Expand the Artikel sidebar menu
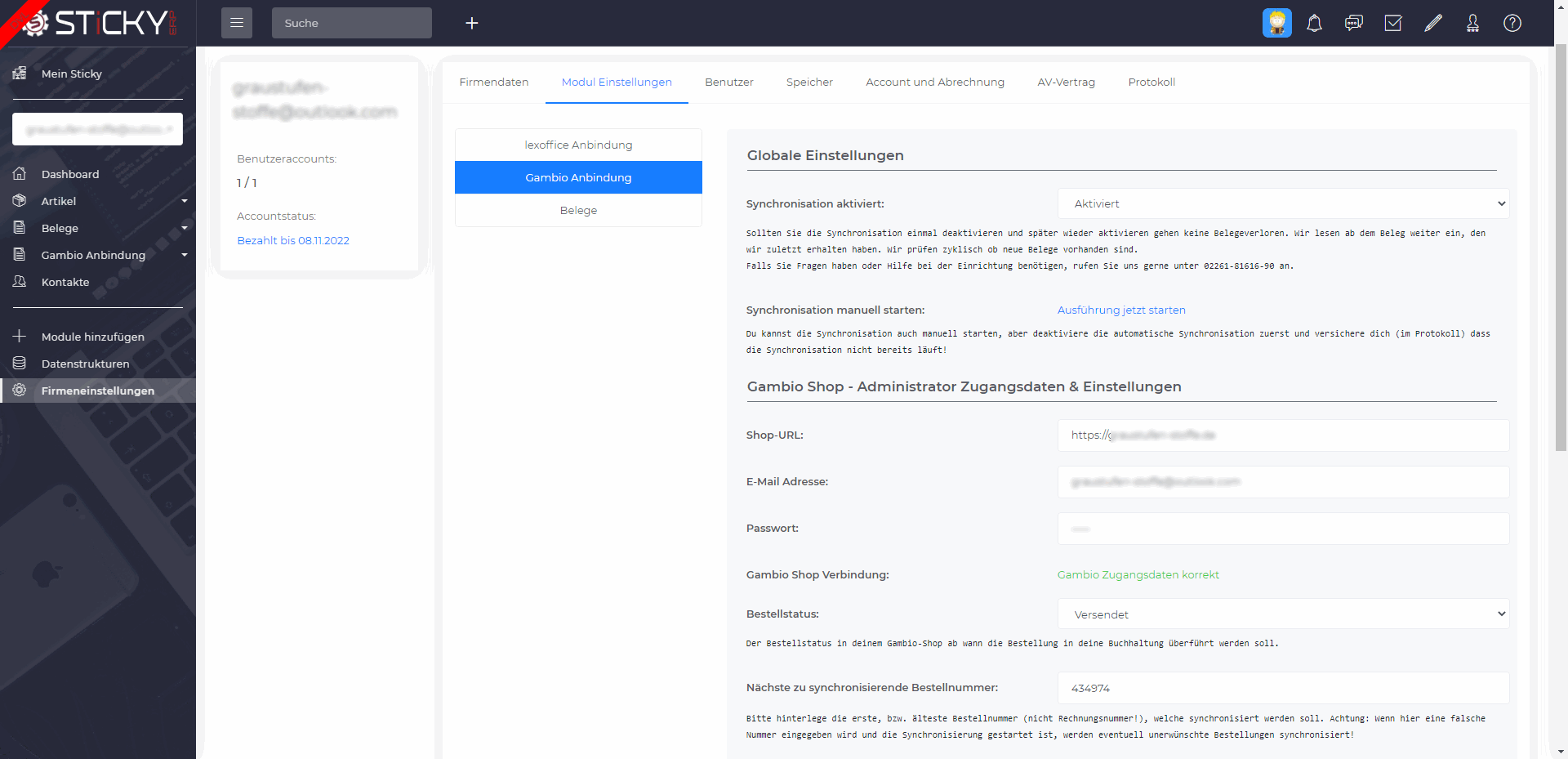Image resolution: width=1568 pixels, height=759 pixels. 98,201
